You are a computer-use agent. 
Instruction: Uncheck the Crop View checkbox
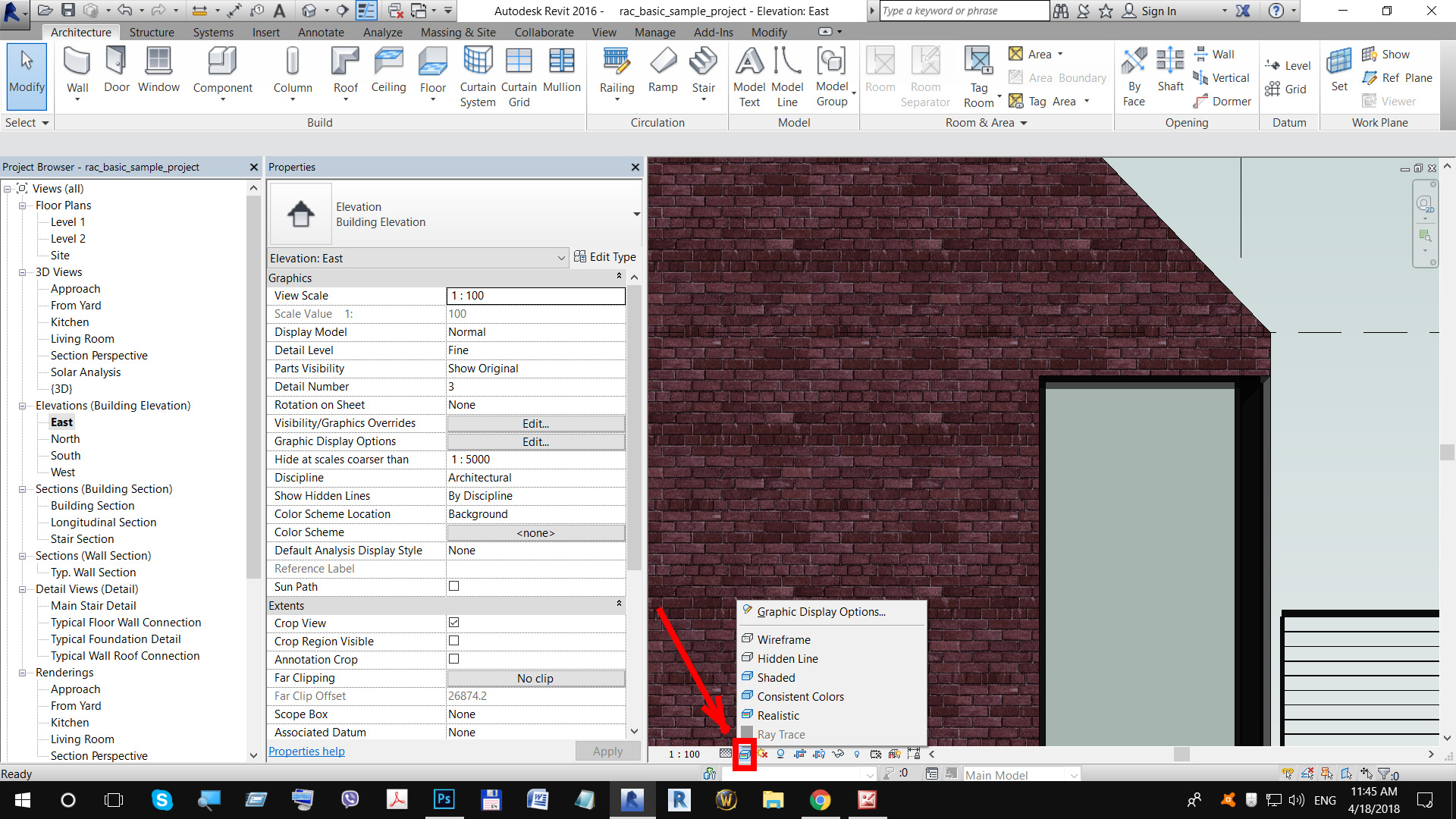[453, 622]
